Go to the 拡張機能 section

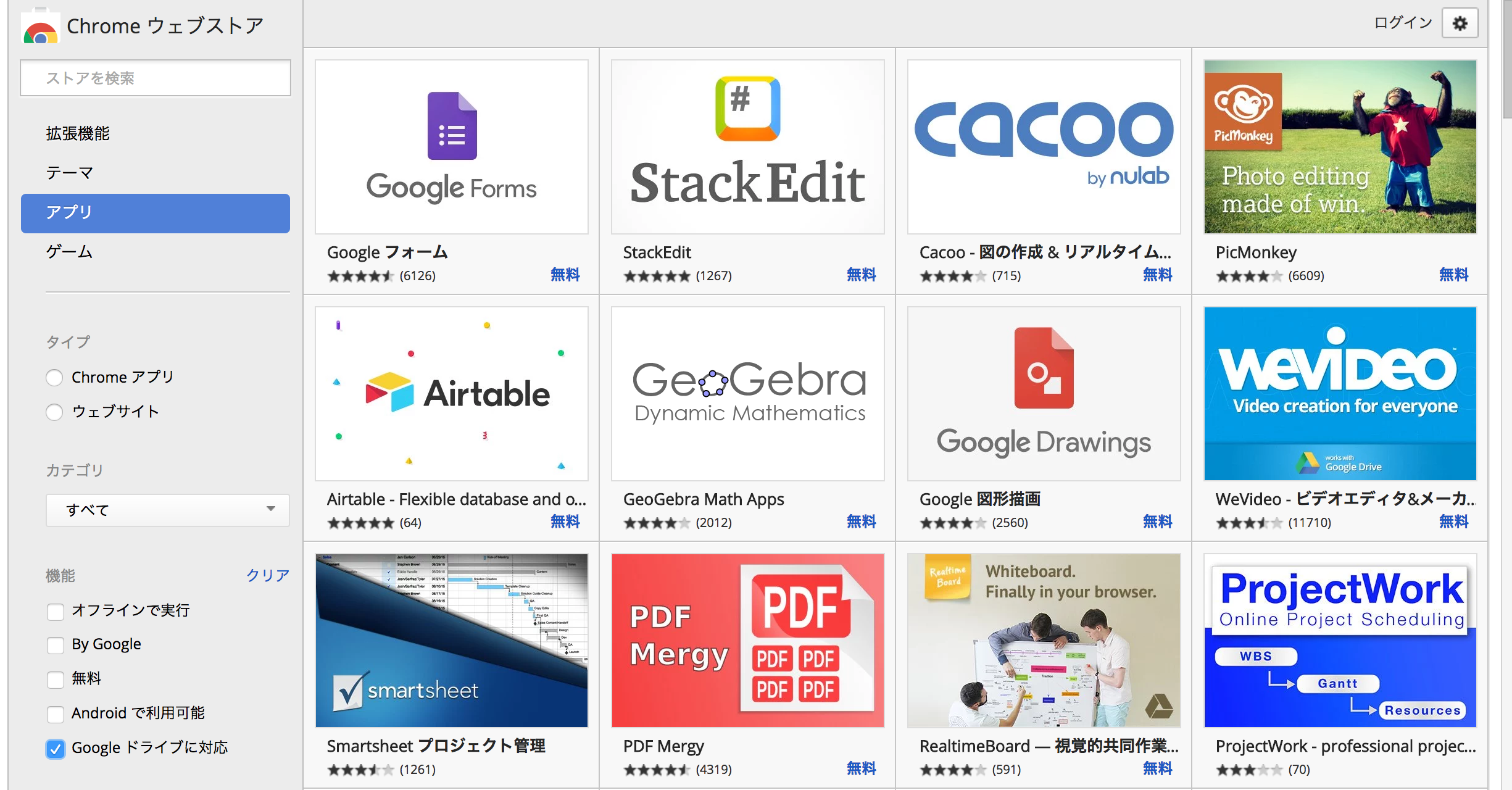(x=78, y=133)
